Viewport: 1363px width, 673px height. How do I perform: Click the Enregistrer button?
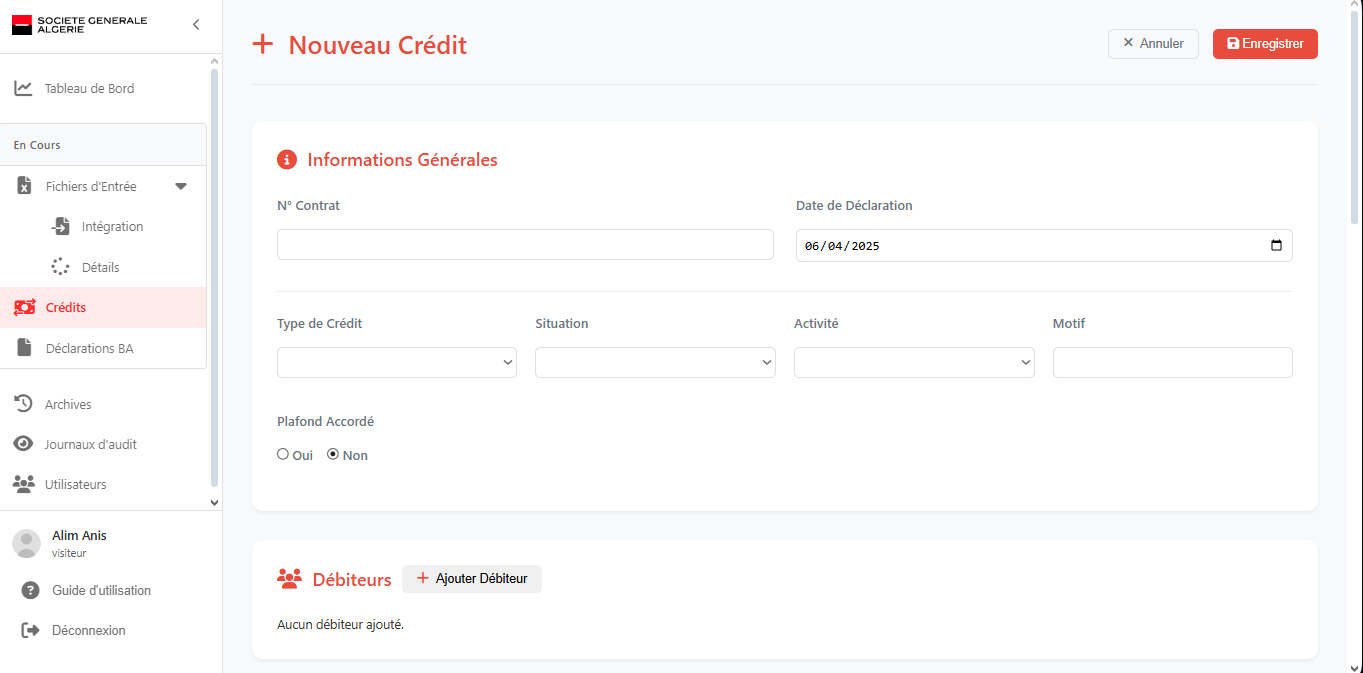pyautogui.click(x=1264, y=43)
